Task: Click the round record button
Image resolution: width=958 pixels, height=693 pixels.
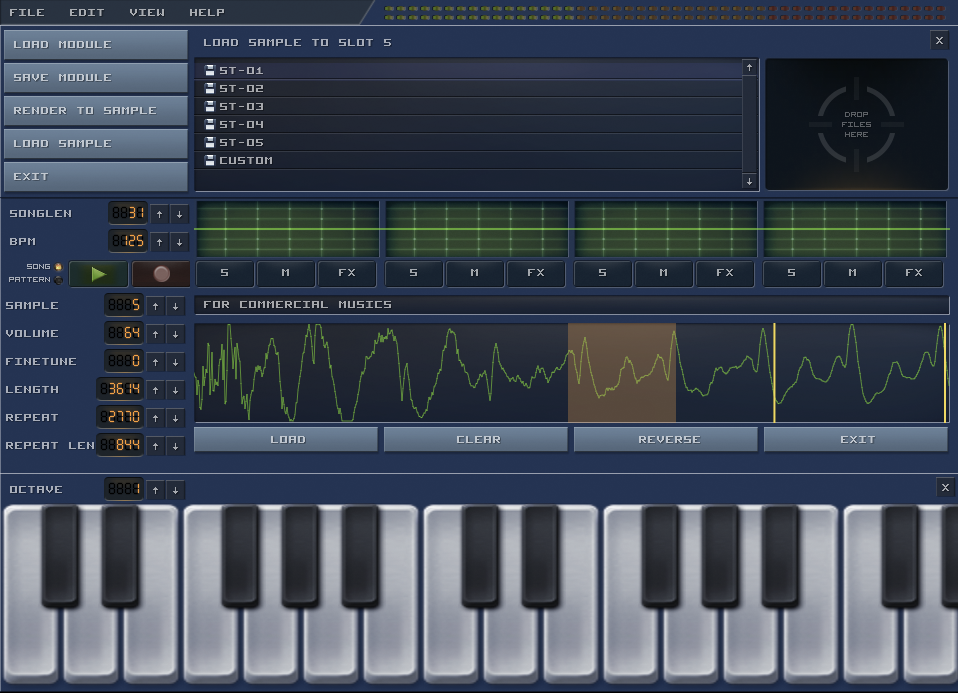Action: pos(161,273)
